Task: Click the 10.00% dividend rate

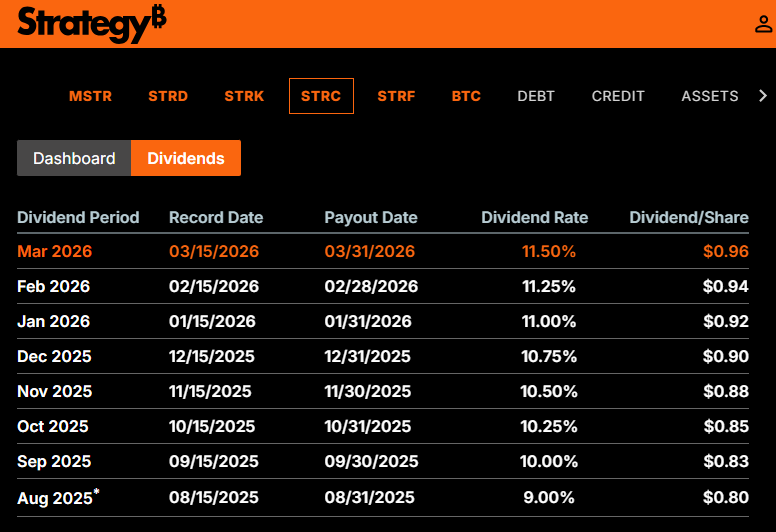Action: [549, 461]
